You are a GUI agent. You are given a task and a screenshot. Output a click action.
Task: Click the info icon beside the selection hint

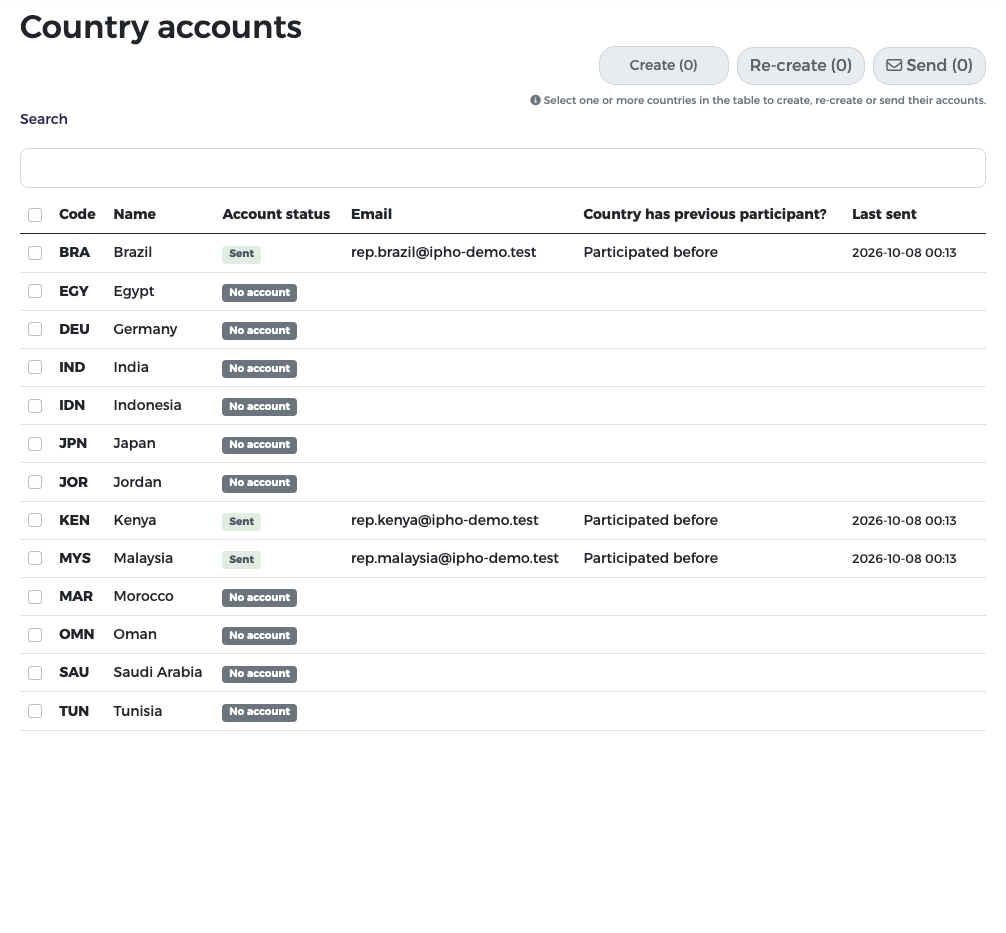535,100
